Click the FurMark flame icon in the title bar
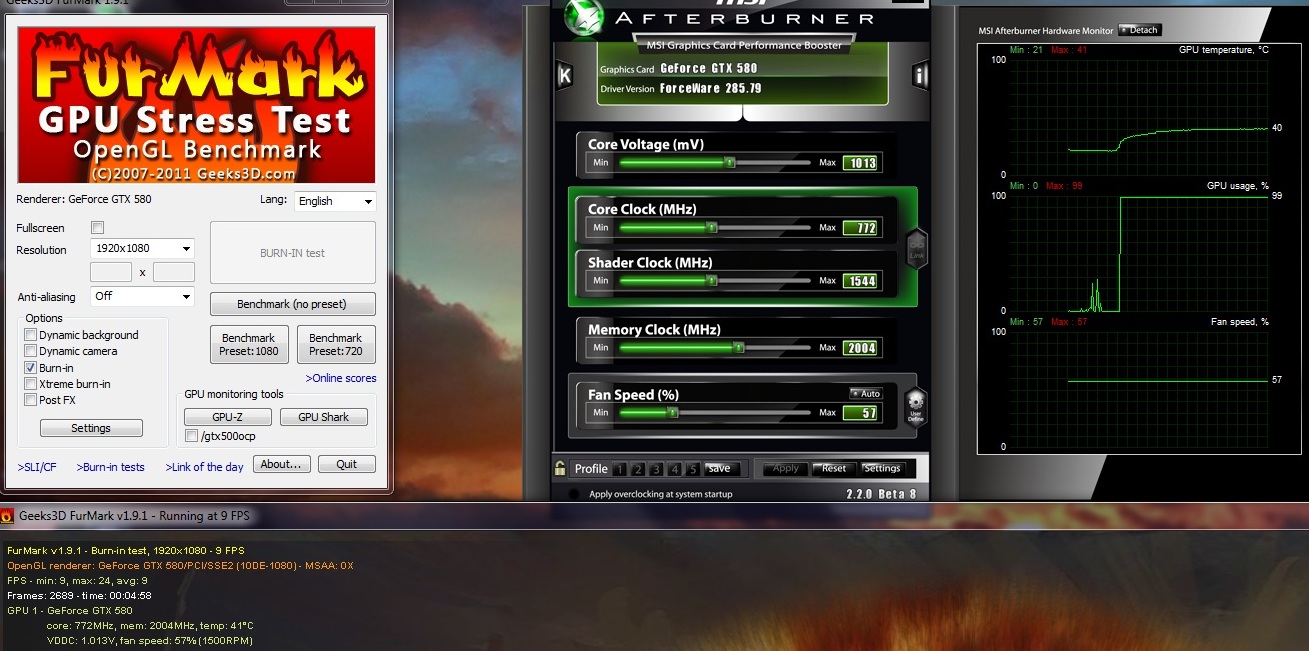Image resolution: width=1309 pixels, height=651 pixels. (7, 516)
